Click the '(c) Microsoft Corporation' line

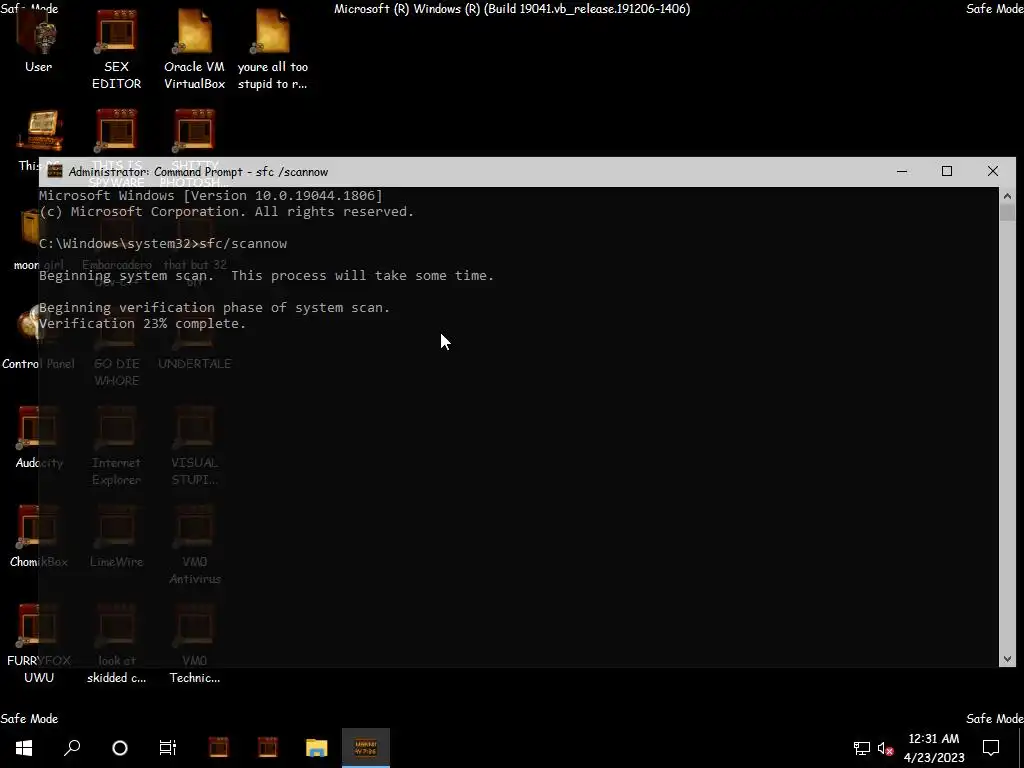[227, 212]
